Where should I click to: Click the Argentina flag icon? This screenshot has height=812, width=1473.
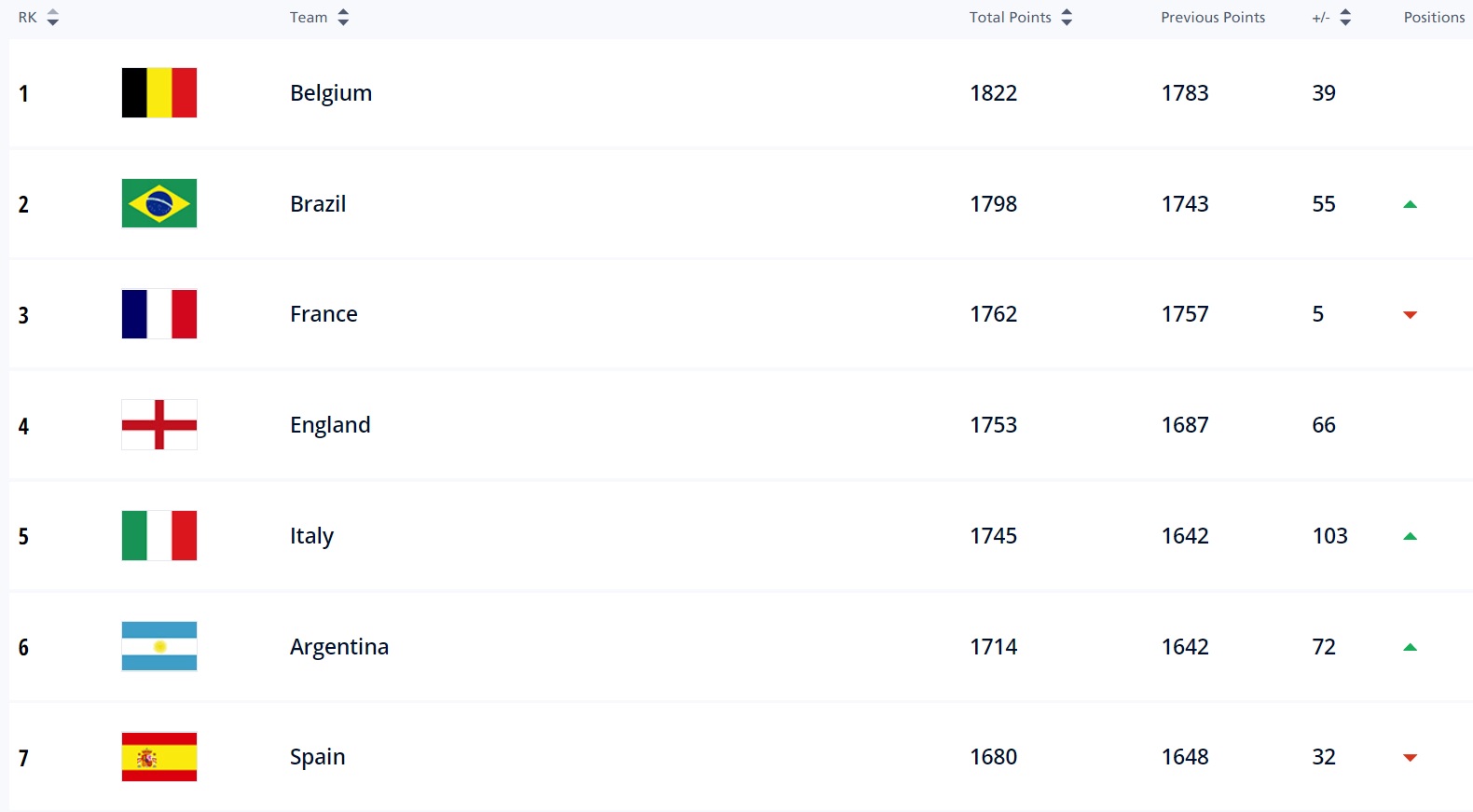[x=159, y=646]
